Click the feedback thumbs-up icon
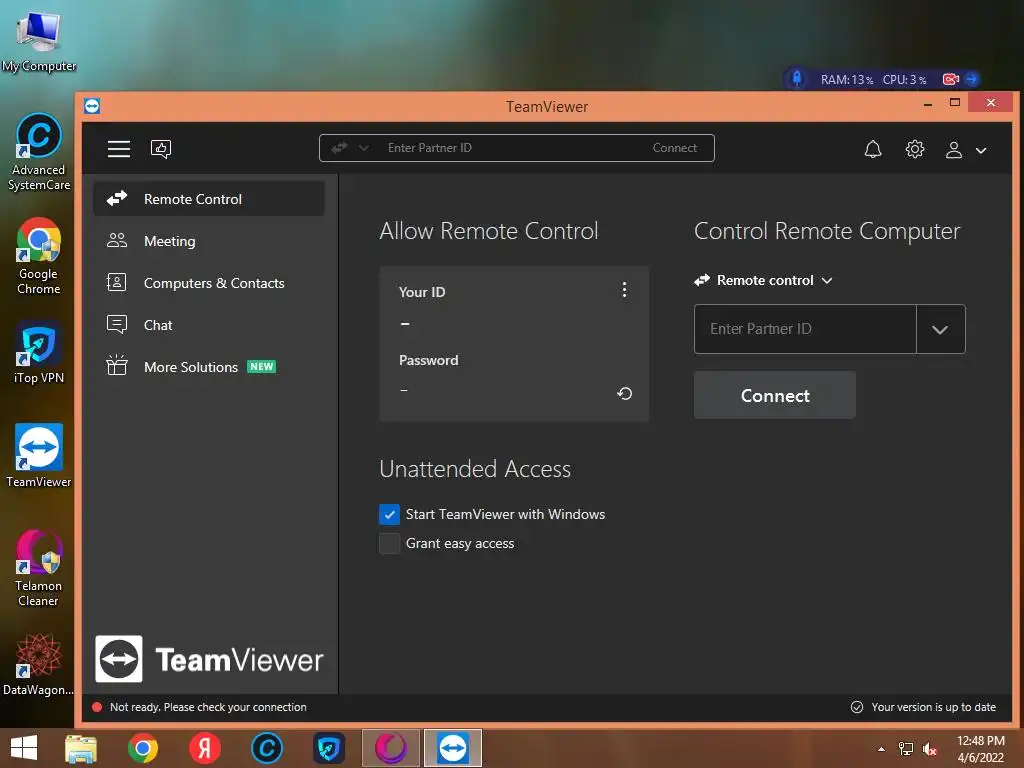Viewport: 1024px width, 768px height. (161, 149)
